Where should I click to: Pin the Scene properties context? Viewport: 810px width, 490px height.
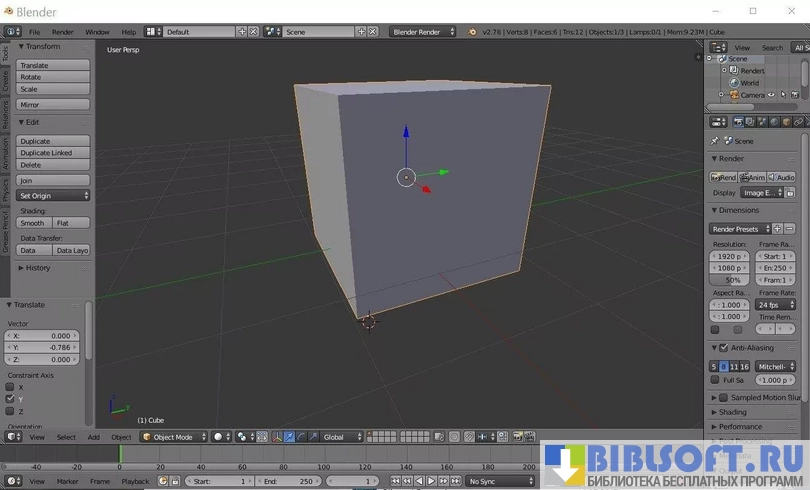point(715,141)
